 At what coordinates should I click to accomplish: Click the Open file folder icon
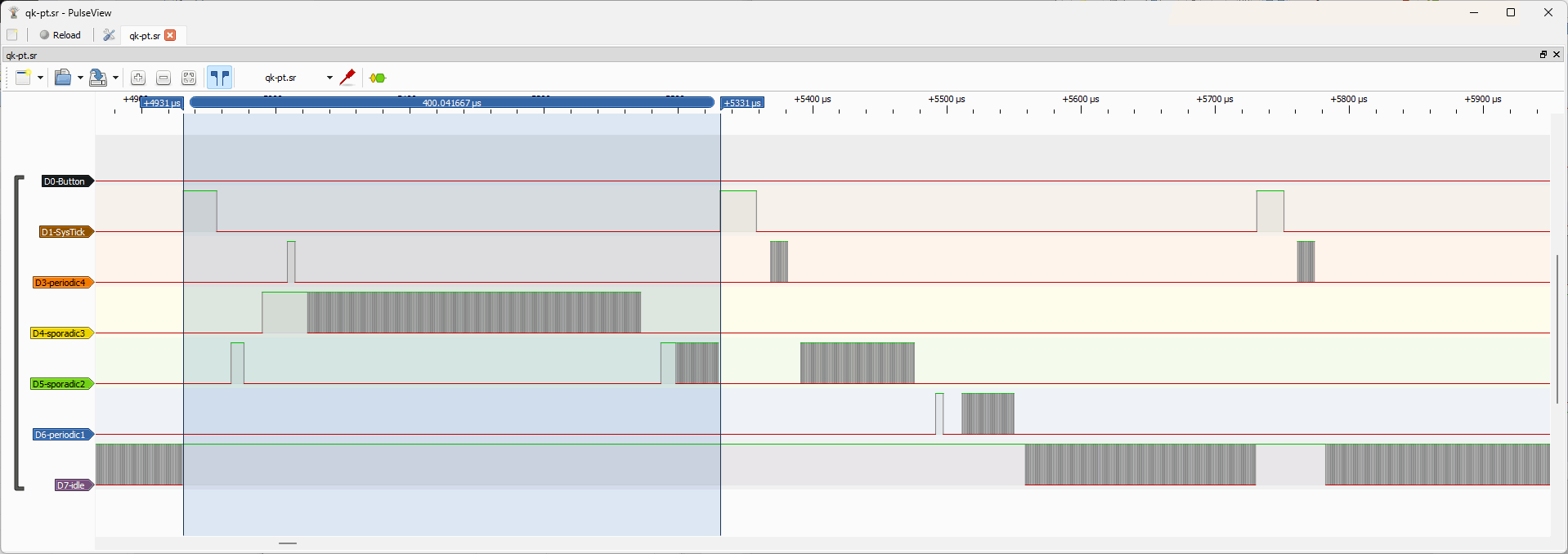pos(63,78)
